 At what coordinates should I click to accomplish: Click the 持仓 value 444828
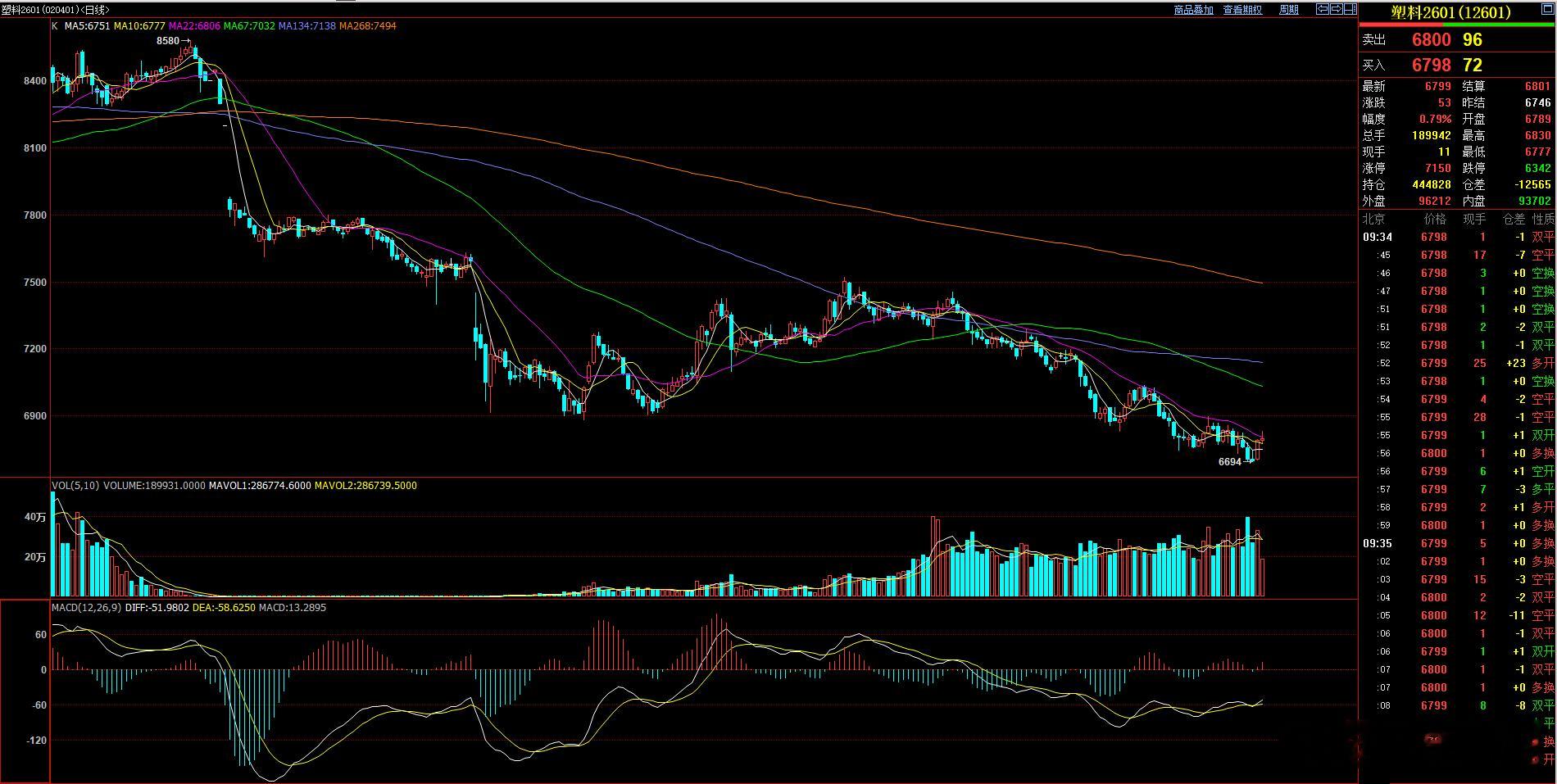point(1432,184)
